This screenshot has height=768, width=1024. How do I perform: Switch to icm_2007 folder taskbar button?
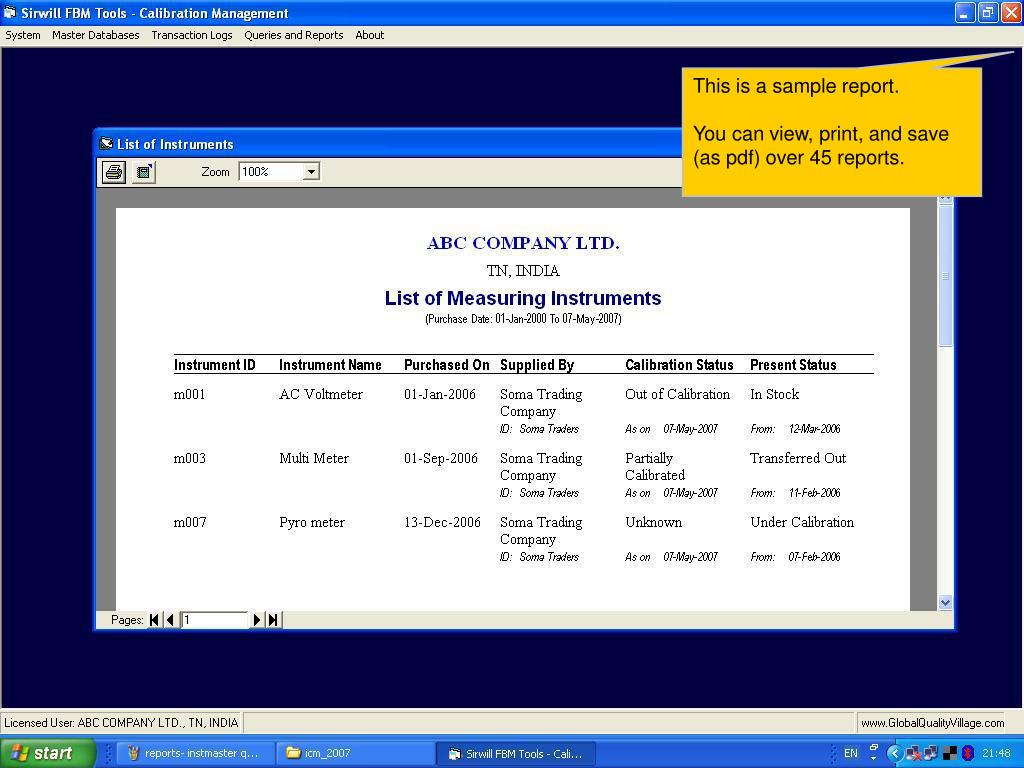(x=354, y=753)
